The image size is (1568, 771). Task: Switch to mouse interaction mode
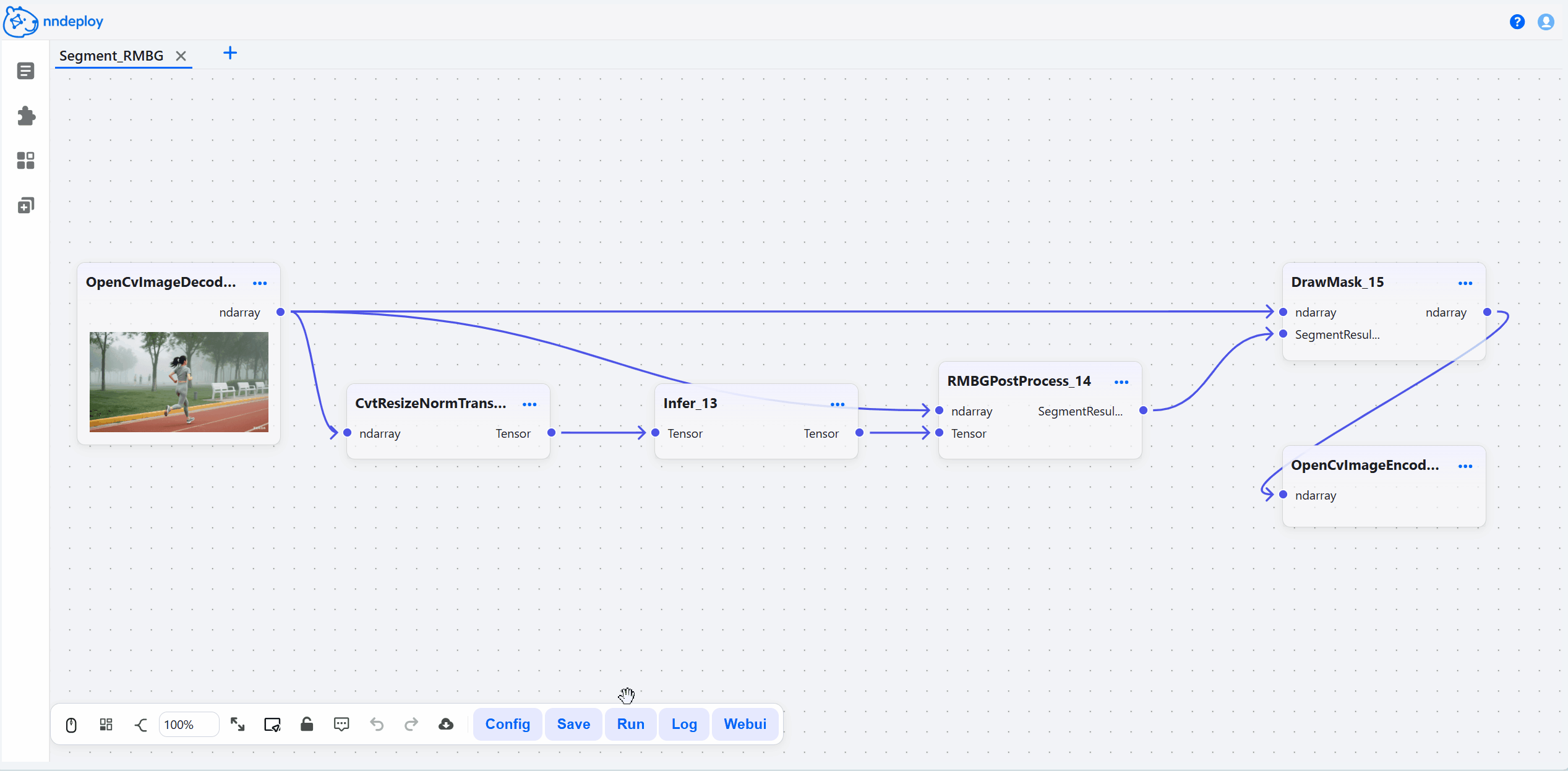click(x=71, y=725)
